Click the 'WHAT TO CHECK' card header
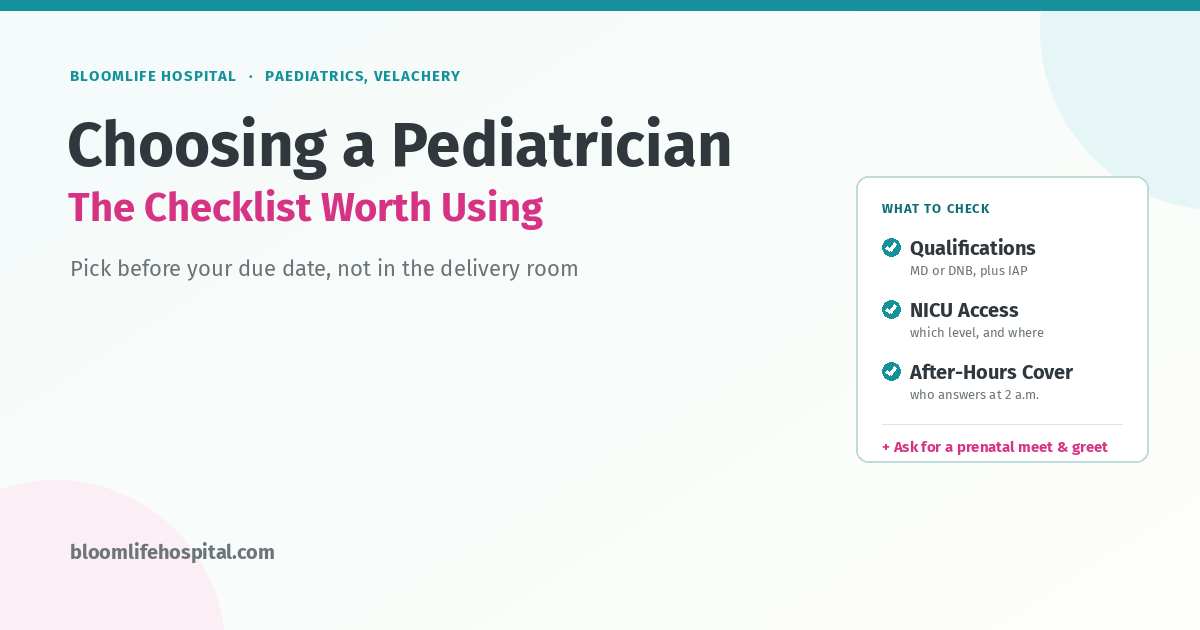The image size is (1200, 630). (x=936, y=209)
